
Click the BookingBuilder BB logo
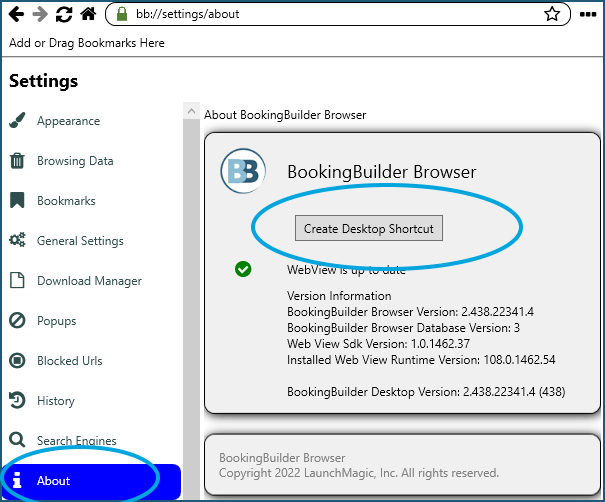pyautogui.click(x=241, y=171)
